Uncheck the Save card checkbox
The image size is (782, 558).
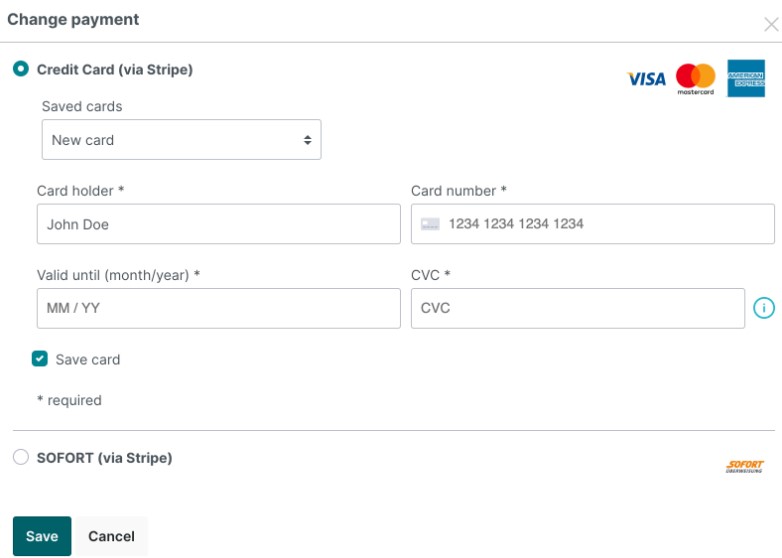[x=40, y=359]
